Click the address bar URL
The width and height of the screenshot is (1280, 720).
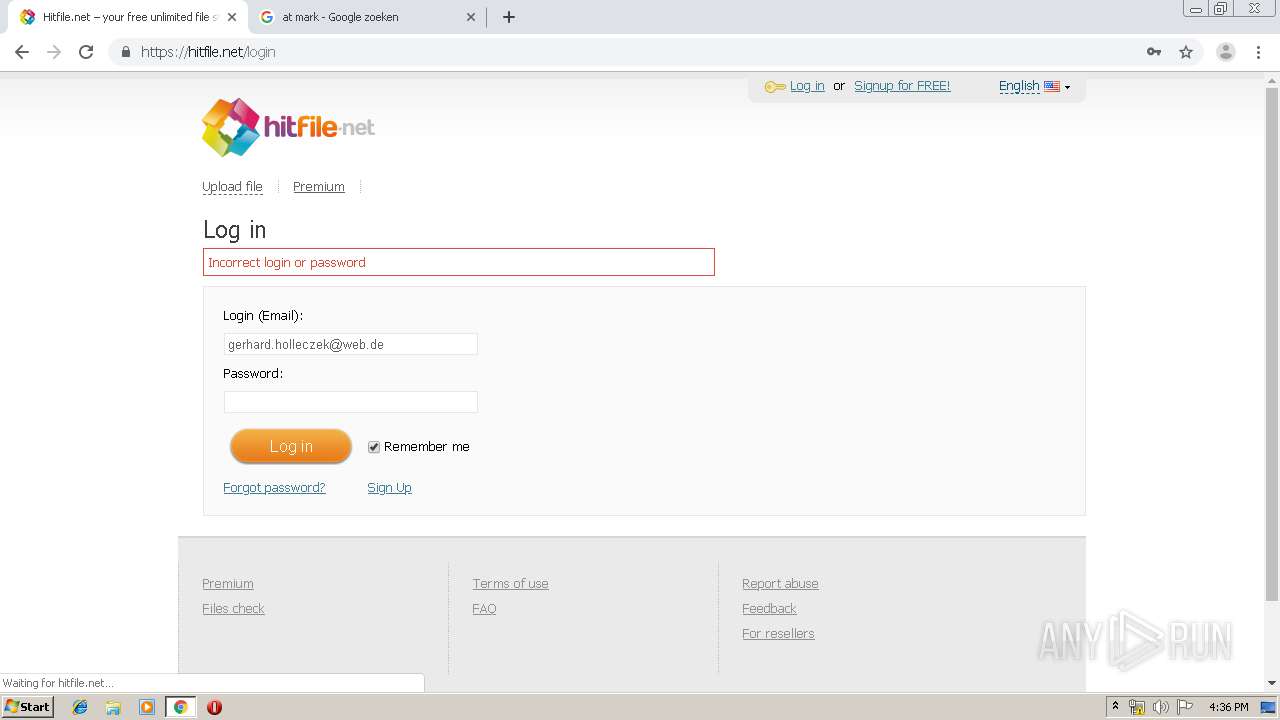coord(208,52)
